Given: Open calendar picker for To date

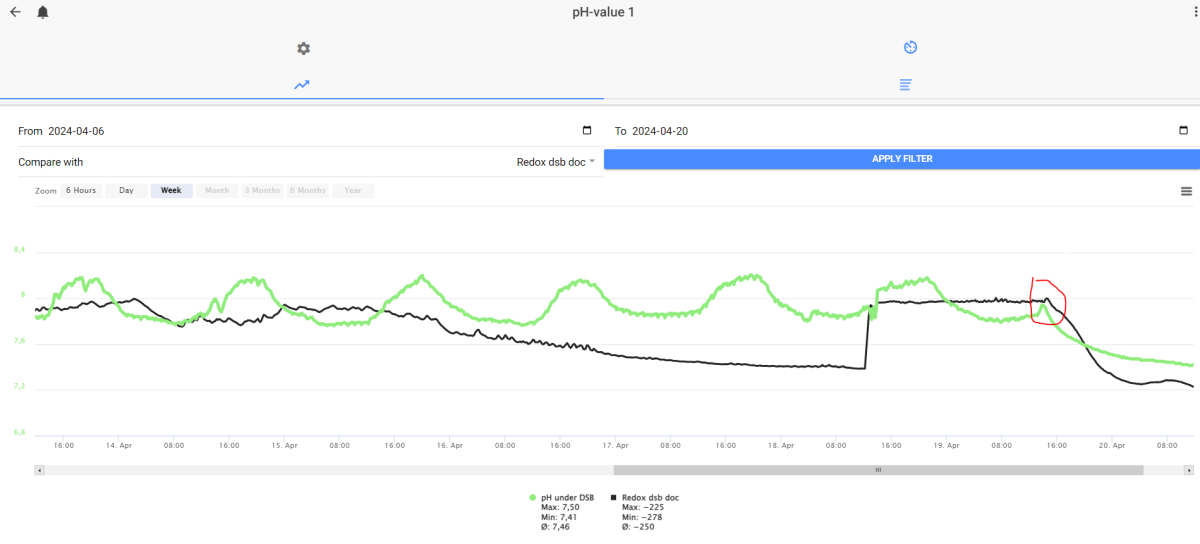Looking at the screenshot, I should coord(1184,131).
